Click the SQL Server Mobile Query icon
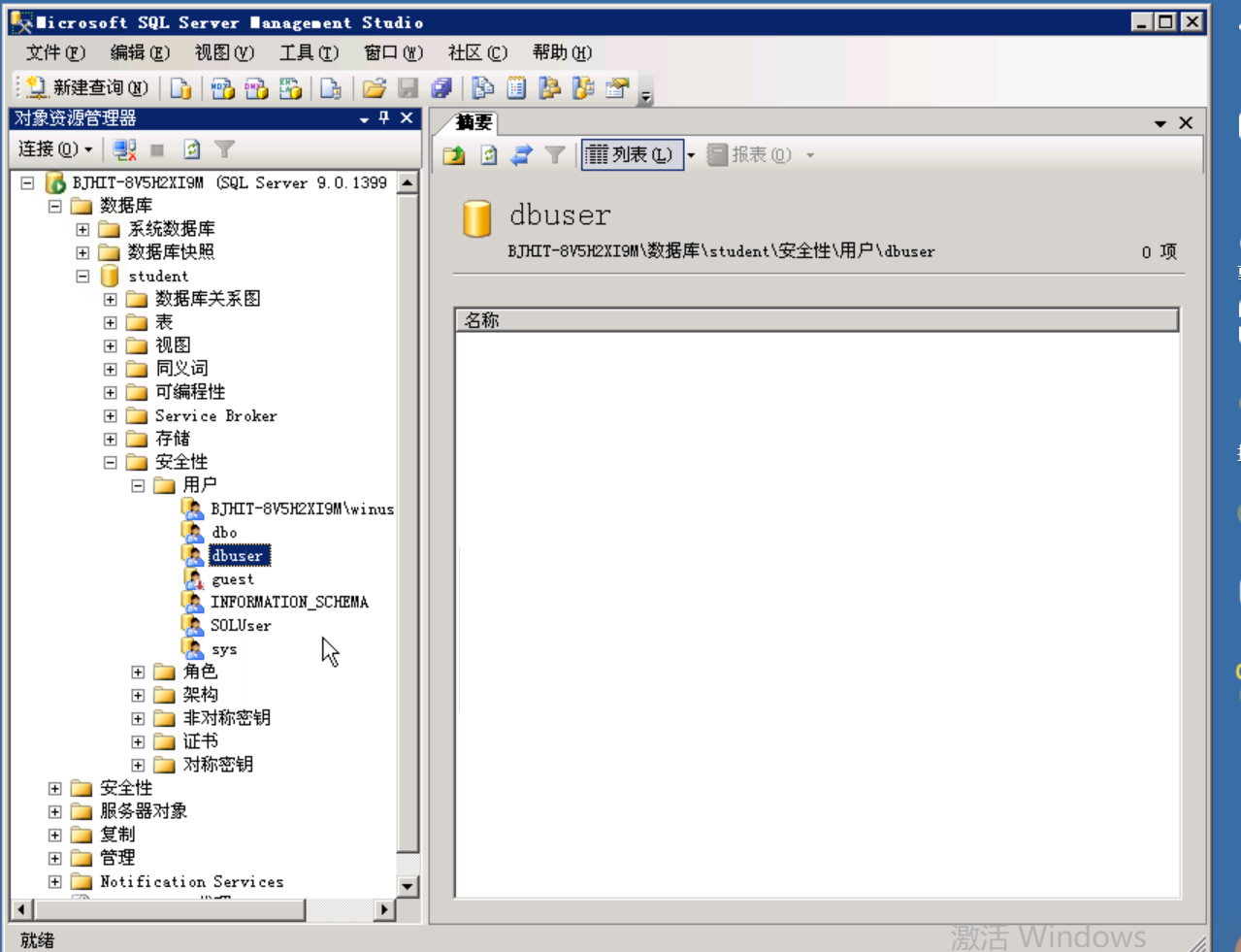Screen dimensions: 1241x952 pyautogui.click(x=331, y=88)
